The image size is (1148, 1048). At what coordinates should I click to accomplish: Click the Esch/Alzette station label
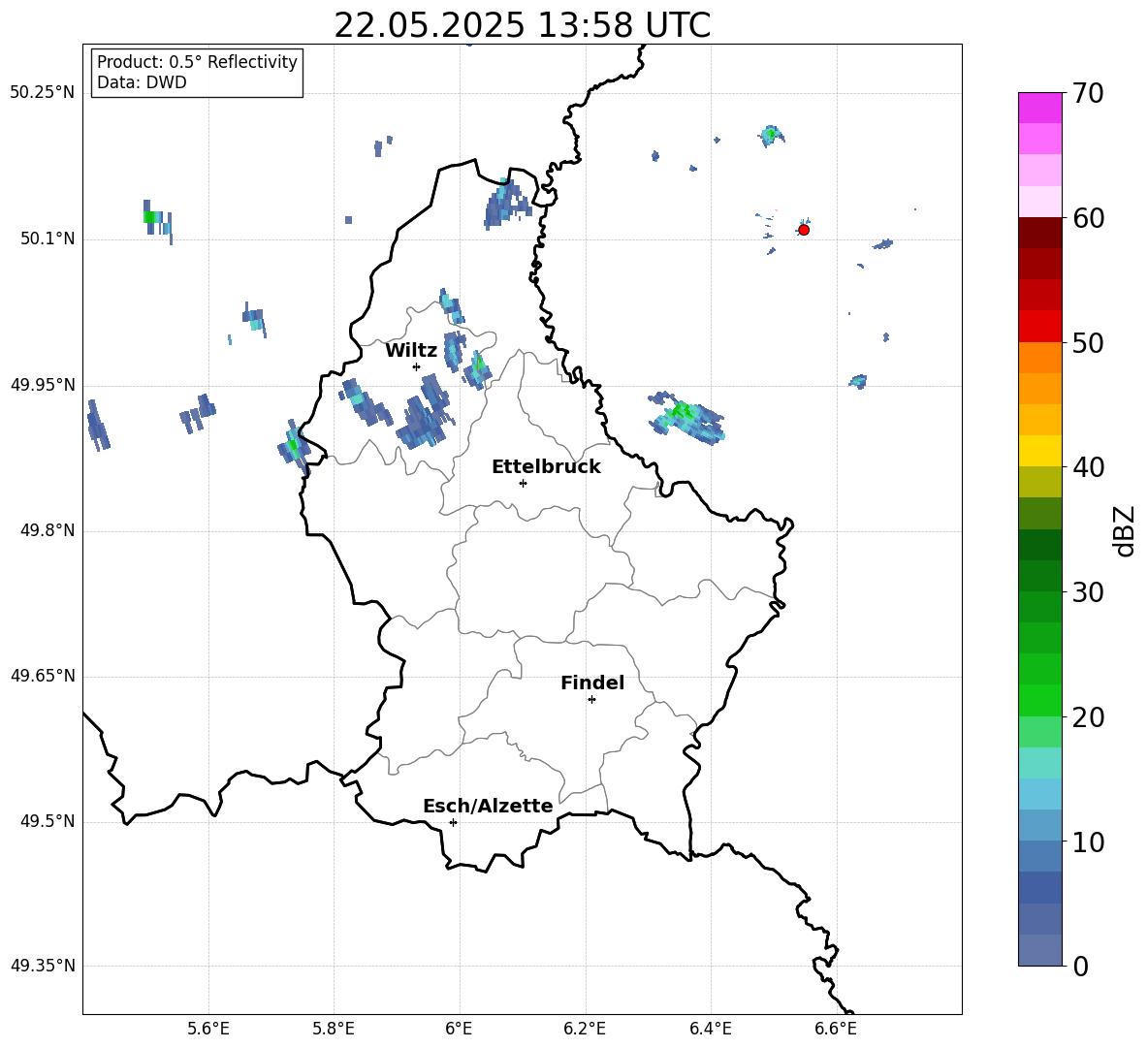coord(488,806)
